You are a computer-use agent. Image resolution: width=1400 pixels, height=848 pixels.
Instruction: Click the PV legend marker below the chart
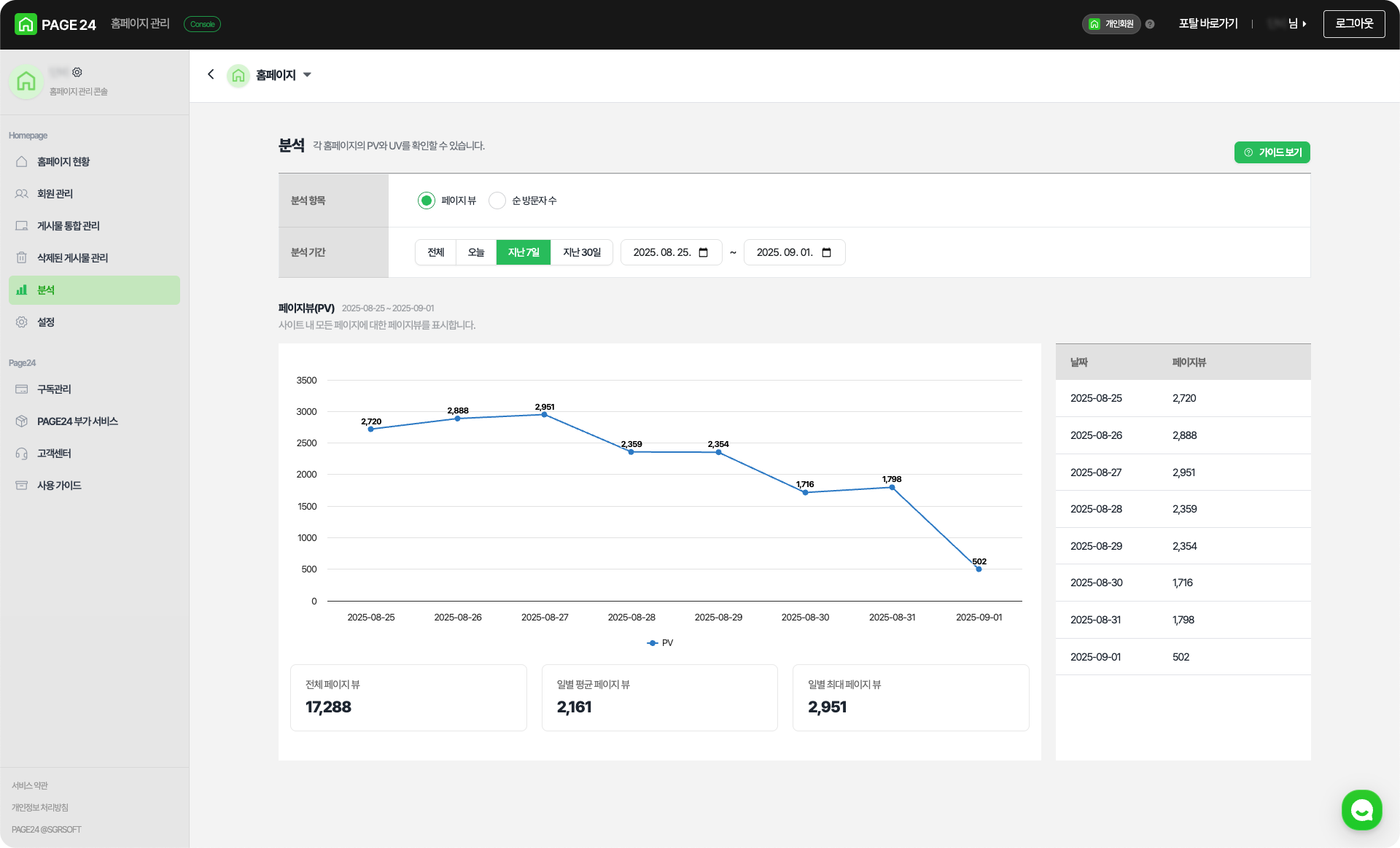[x=653, y=643]
